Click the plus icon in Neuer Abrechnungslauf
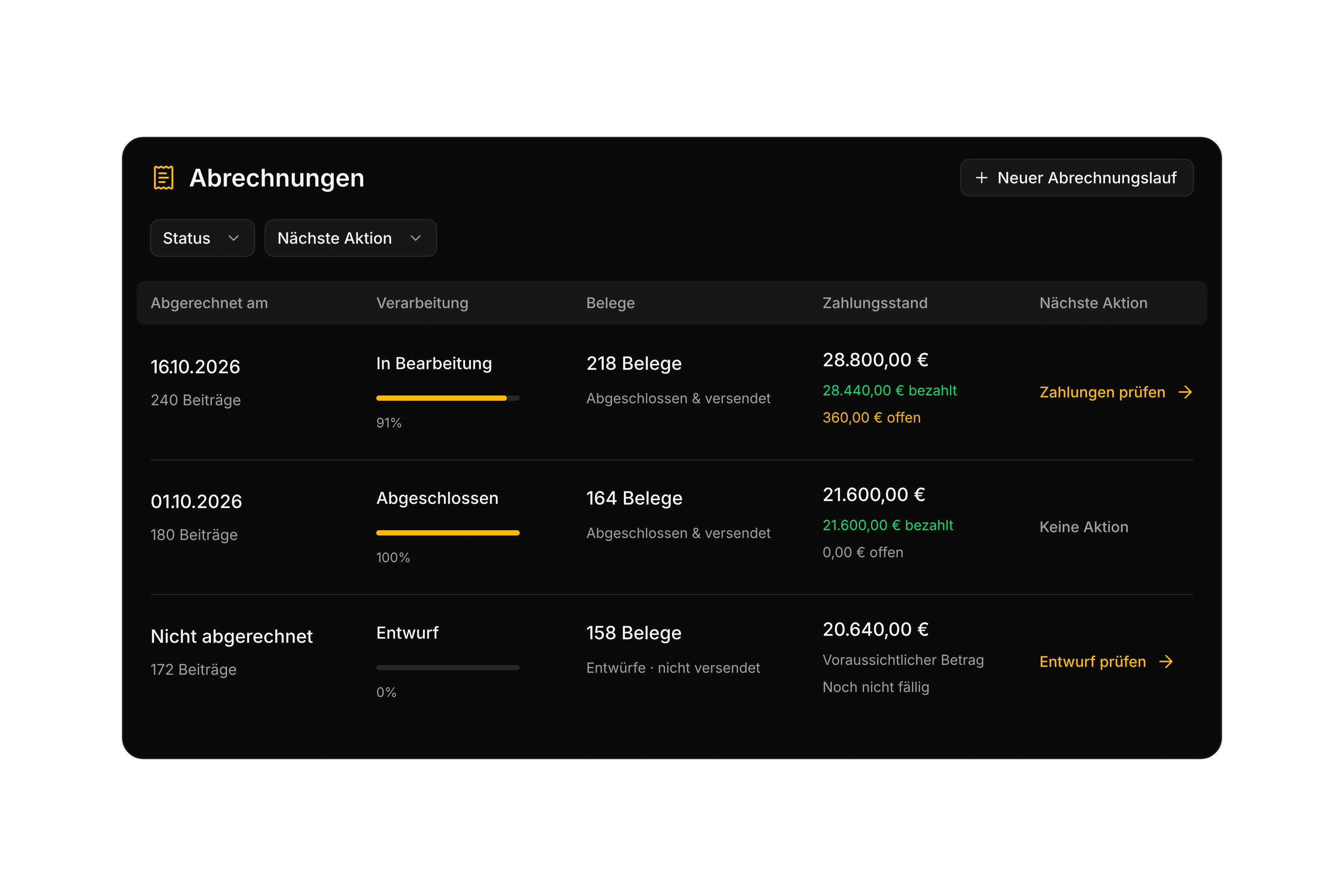Image resolution: width=1344 pixels, height=896 pixels. point(981,178)
